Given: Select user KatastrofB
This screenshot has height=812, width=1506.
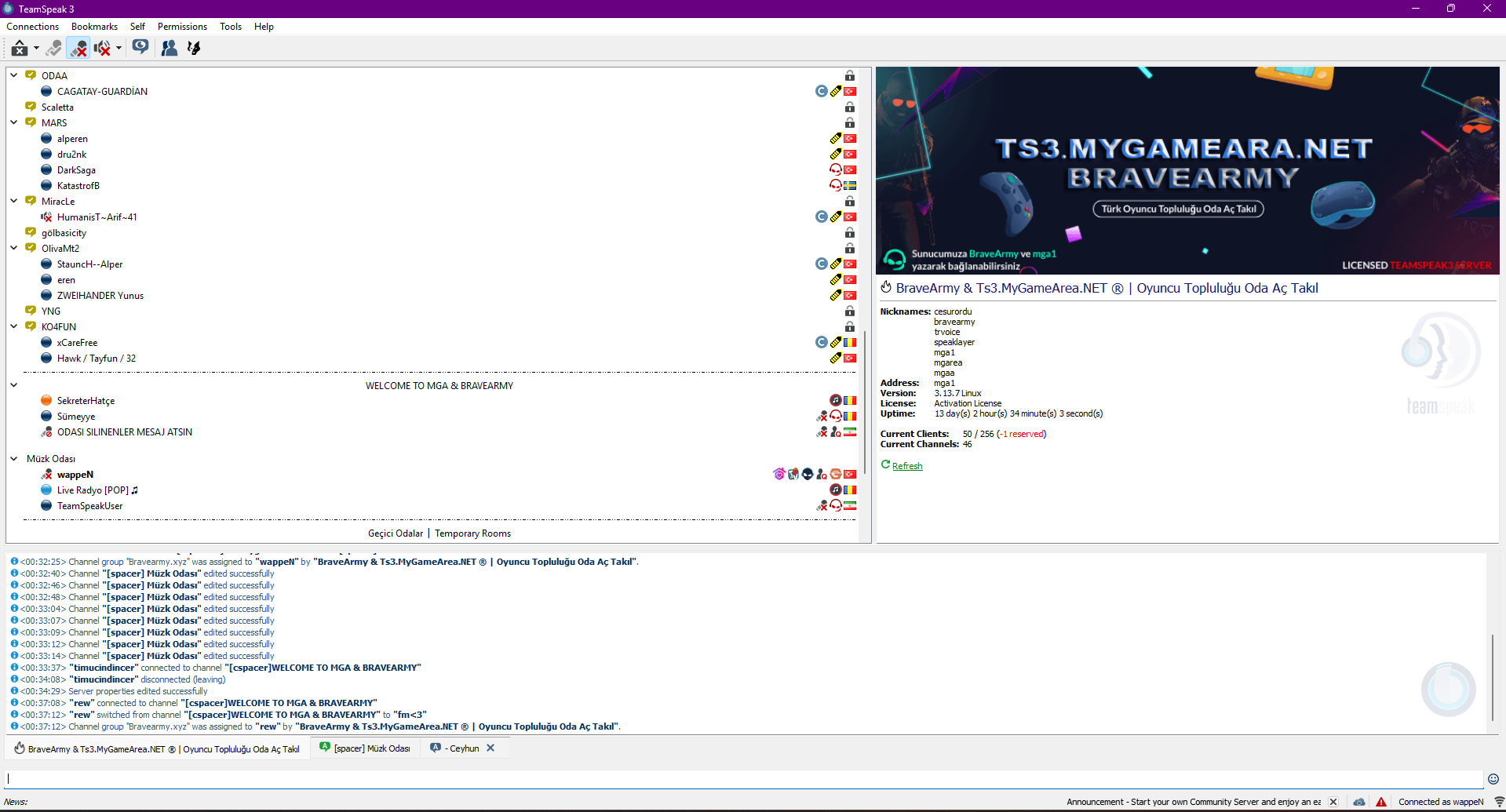Looking at the screenshot, I should tap(78, 186).
